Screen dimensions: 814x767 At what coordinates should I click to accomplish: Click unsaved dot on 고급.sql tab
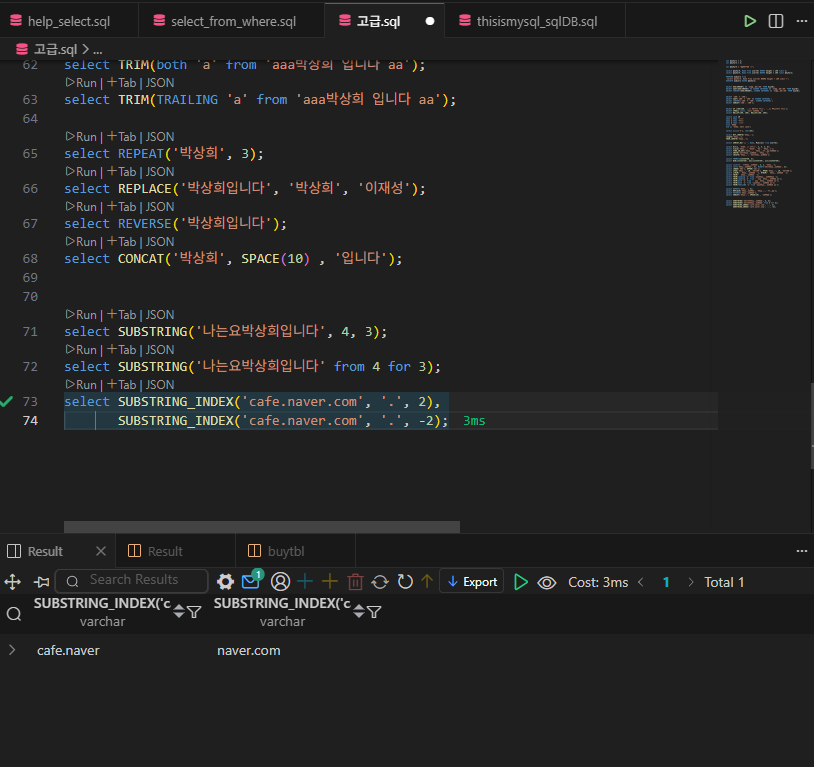pyautogui.click(x=430, y=21)
